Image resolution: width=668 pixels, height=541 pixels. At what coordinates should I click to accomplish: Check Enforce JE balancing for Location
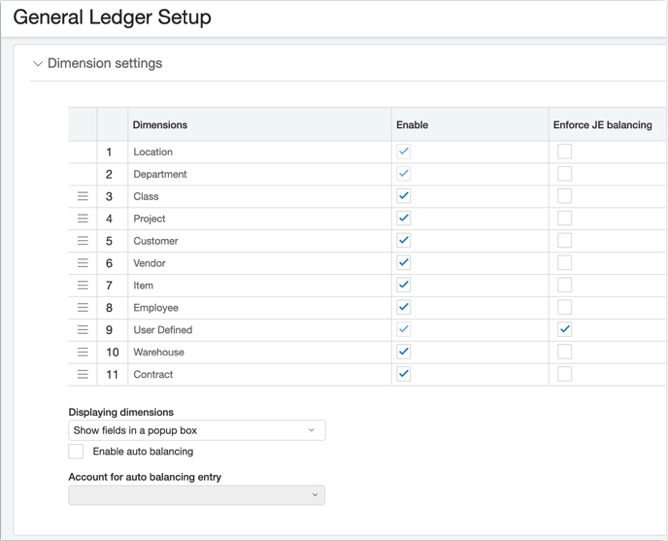click(565, 152)
